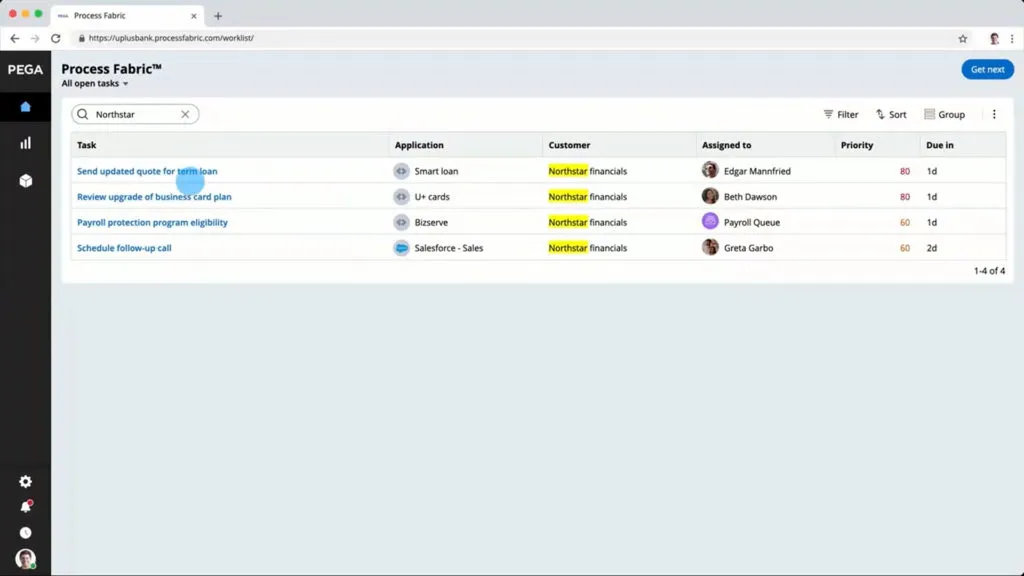The image size is (1024, 576).
Task: Close the Process Fabric tab
Action: [193, 16]
